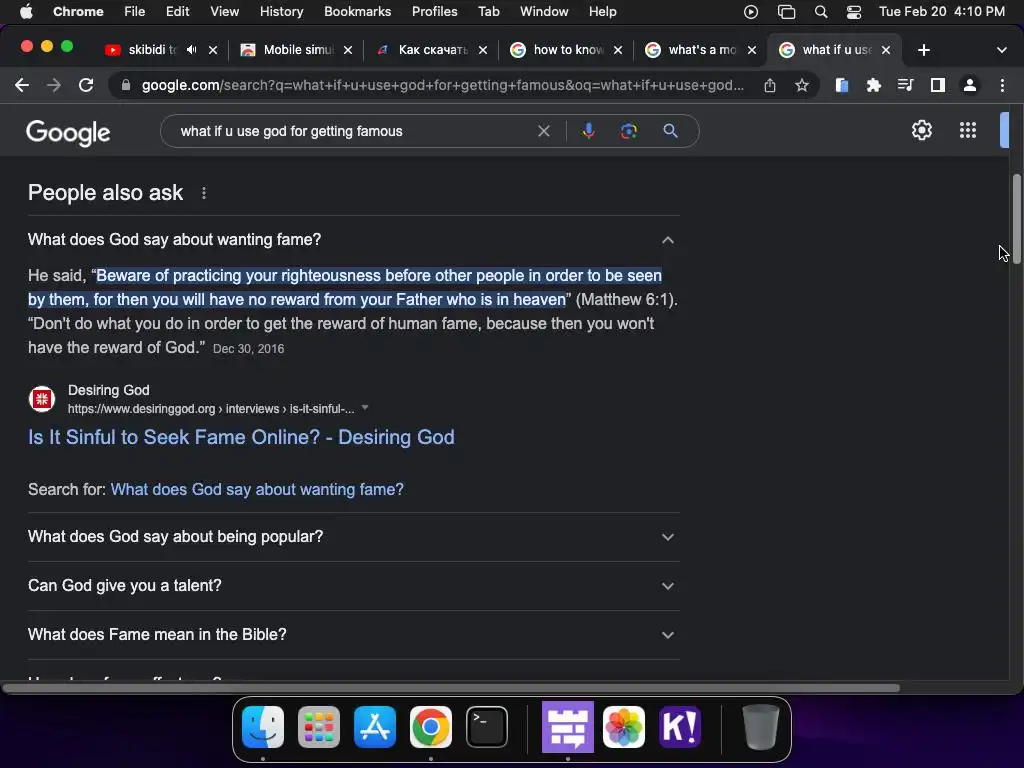The height and width of the screenshot is (768, 1024).
Task: Go forward to next page
Action: (54, 85)
